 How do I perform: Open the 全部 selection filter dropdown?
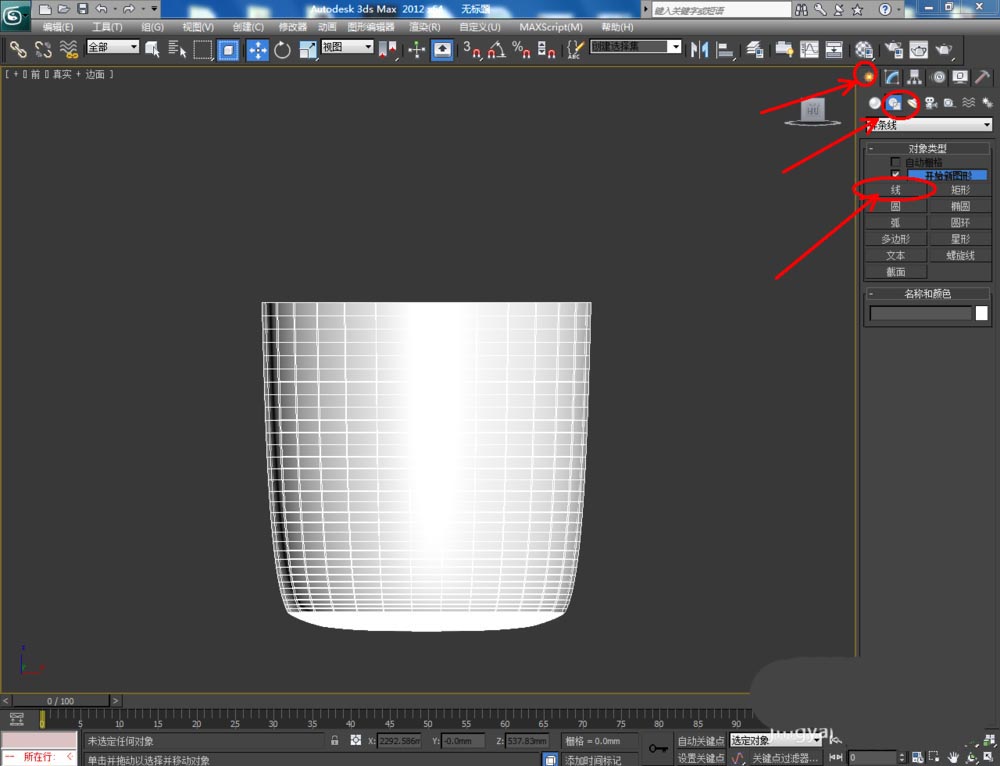(113, 47)
